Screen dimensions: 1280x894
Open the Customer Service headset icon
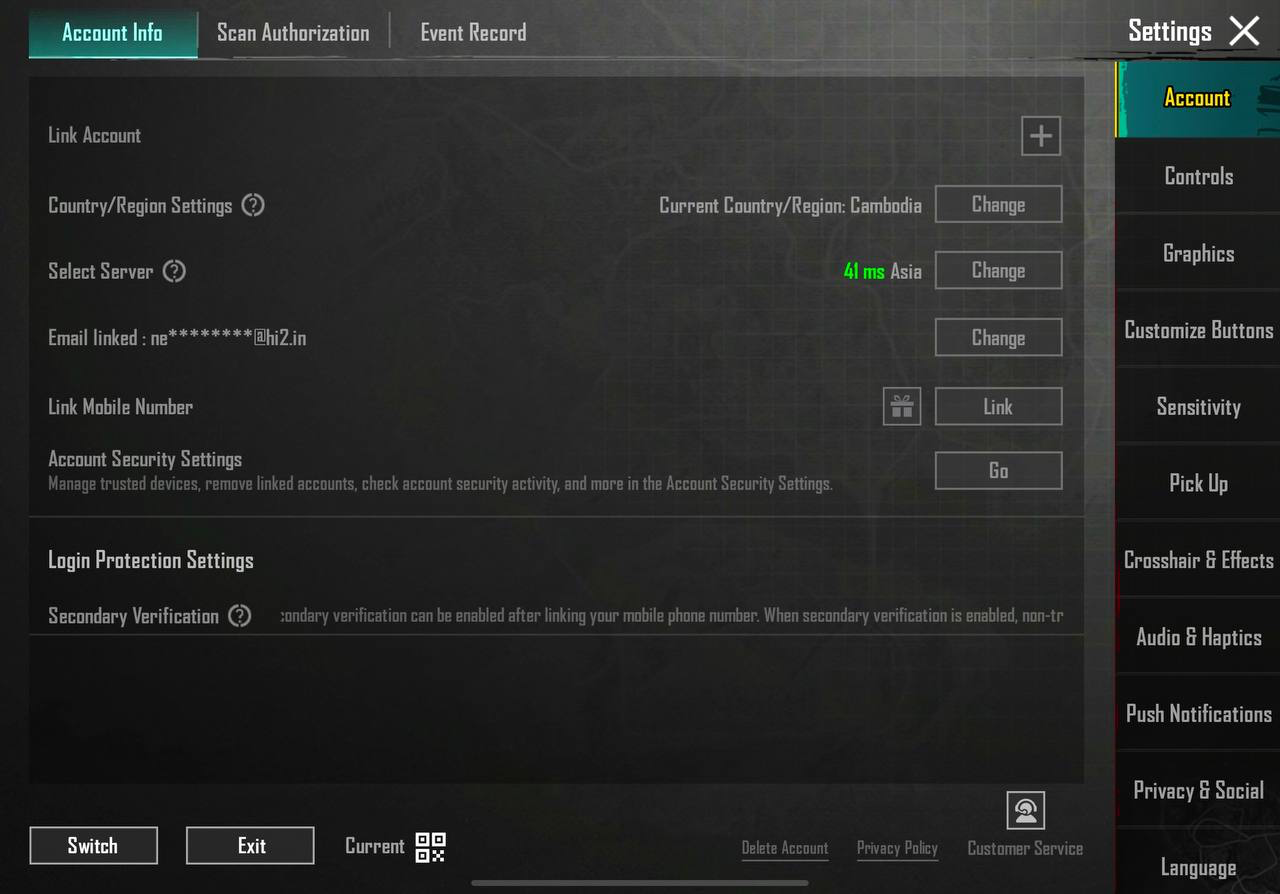click(x=1025, y=811)
